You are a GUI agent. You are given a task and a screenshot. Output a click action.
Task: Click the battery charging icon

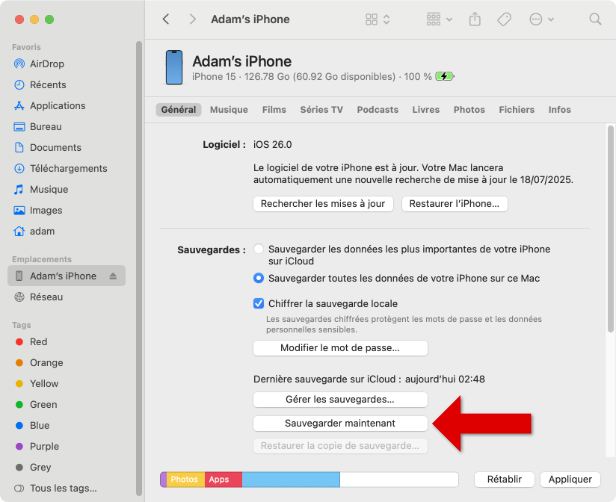pos(444,76)
